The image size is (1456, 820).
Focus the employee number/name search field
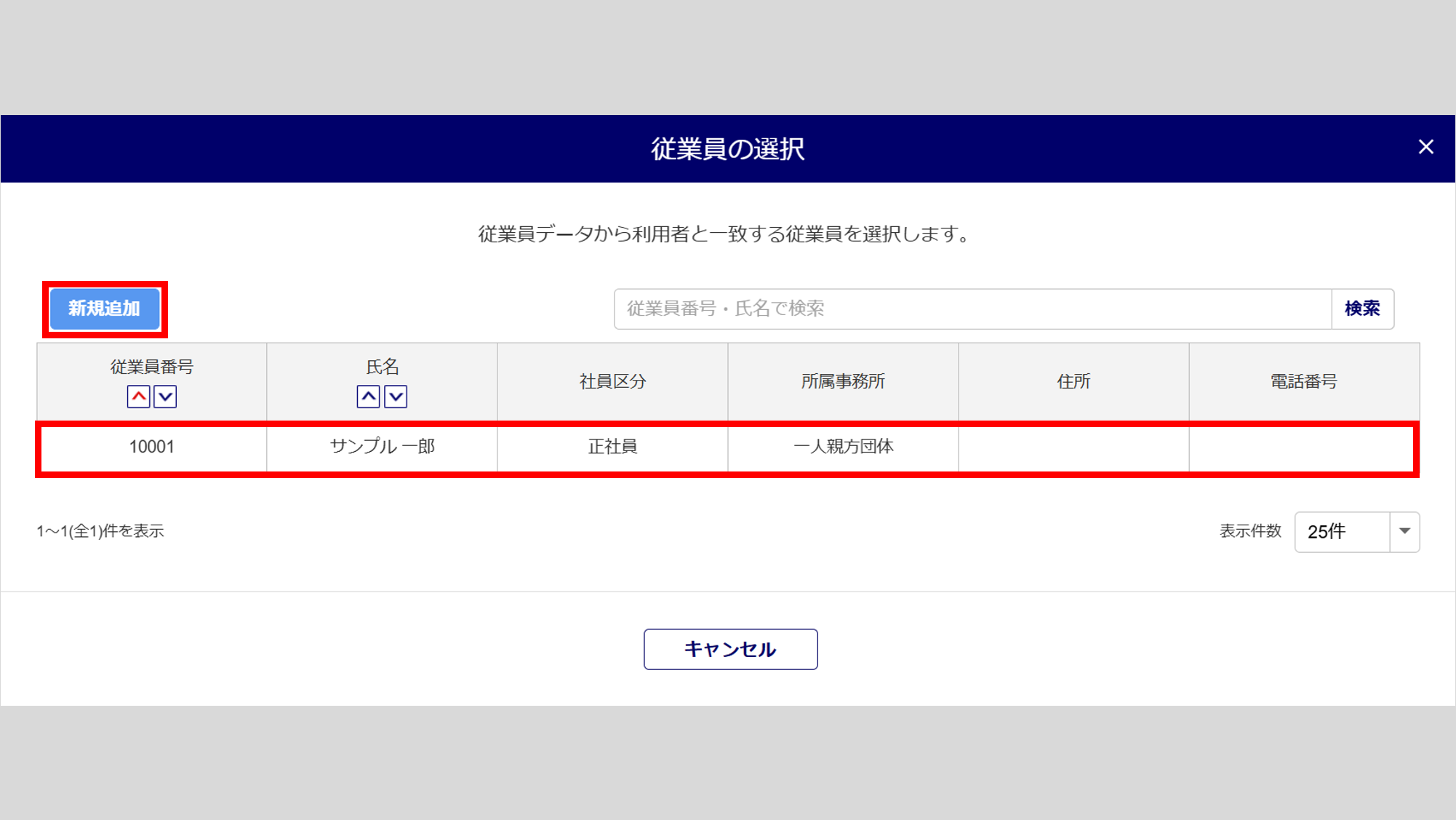(x=972, y=309)
